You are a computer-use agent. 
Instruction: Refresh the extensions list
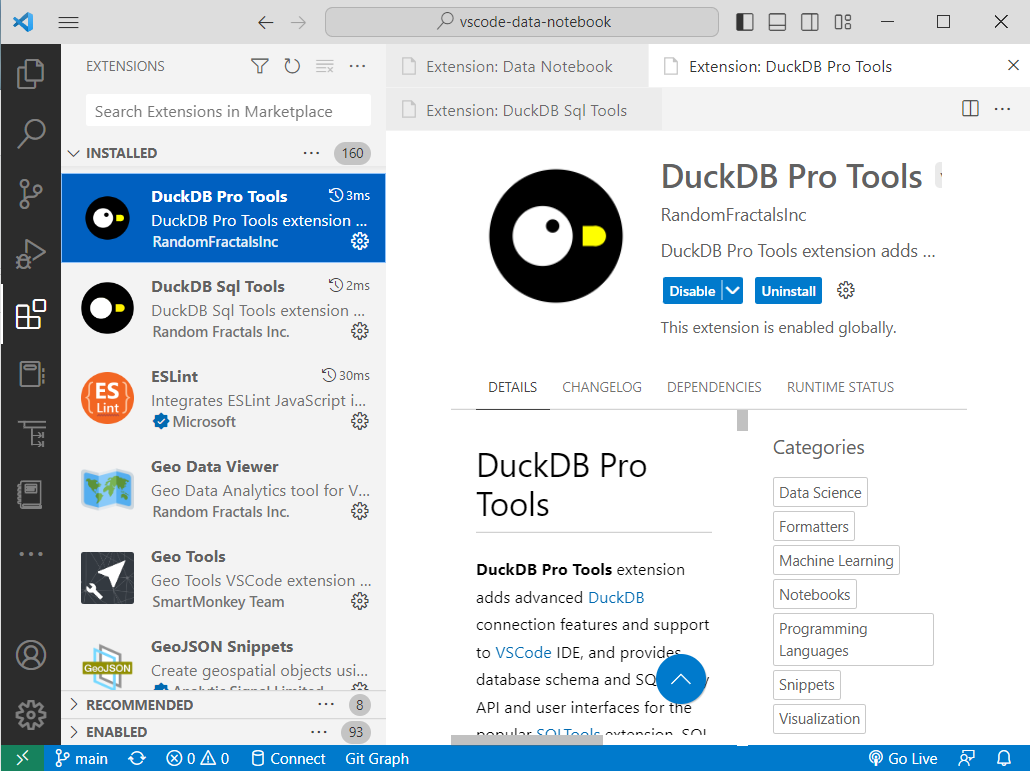coord(292,66)
